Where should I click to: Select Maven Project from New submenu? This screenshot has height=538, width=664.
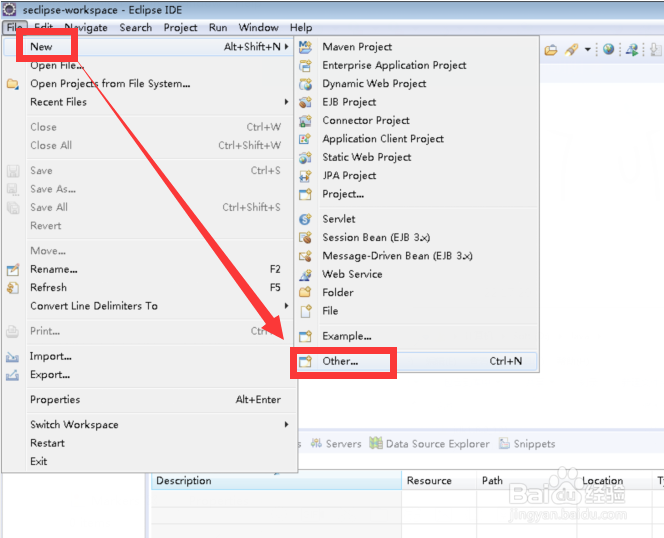[x=417, y=47]
